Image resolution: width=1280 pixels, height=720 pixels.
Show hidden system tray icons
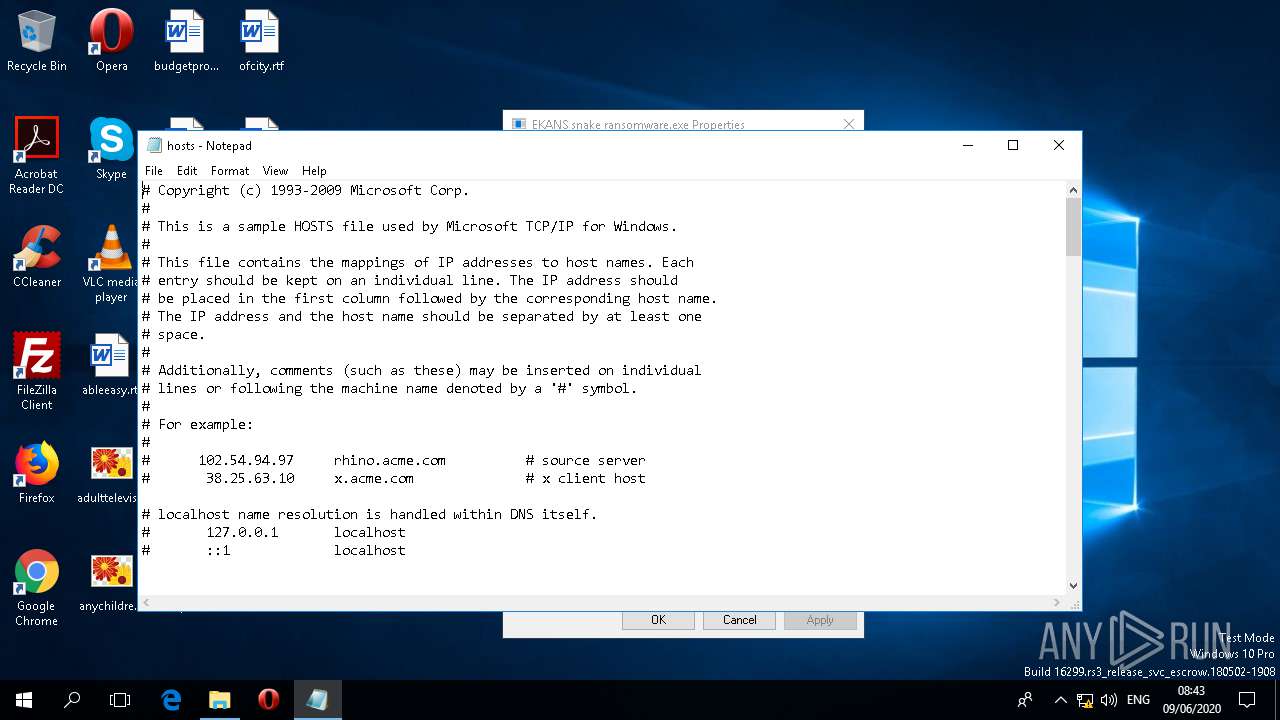pyautogui.click(x=1060, y=700)
